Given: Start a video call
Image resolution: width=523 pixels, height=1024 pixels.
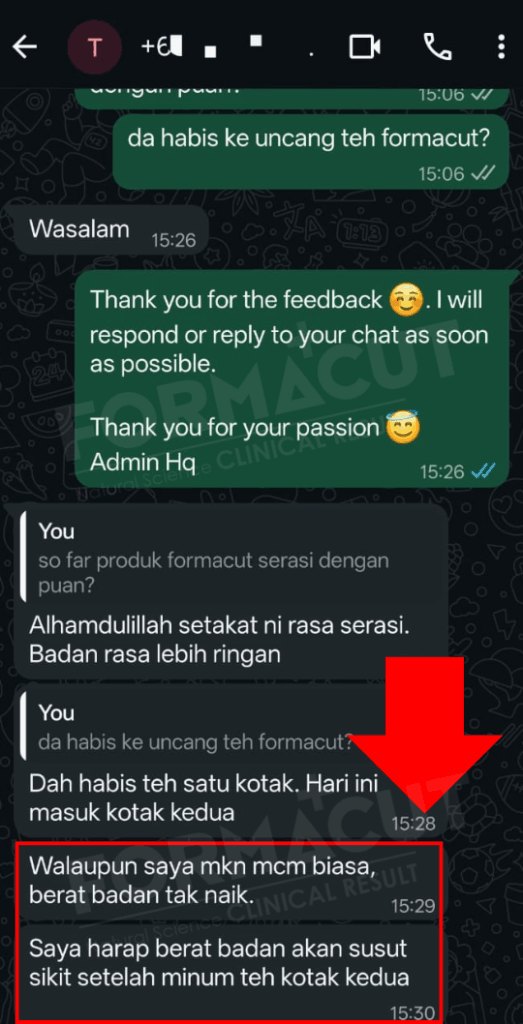Looking at the screenshot, I should pos(364,47).
